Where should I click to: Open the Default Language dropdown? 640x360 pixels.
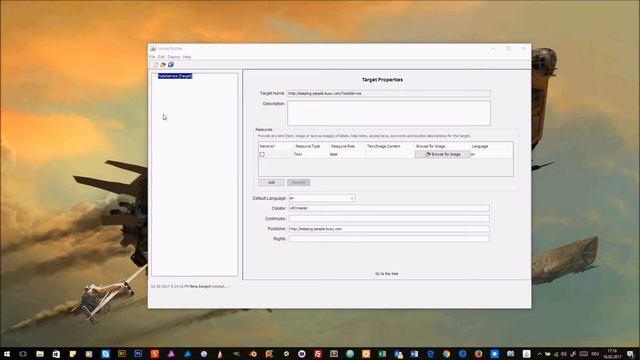(x=322, y=198)
